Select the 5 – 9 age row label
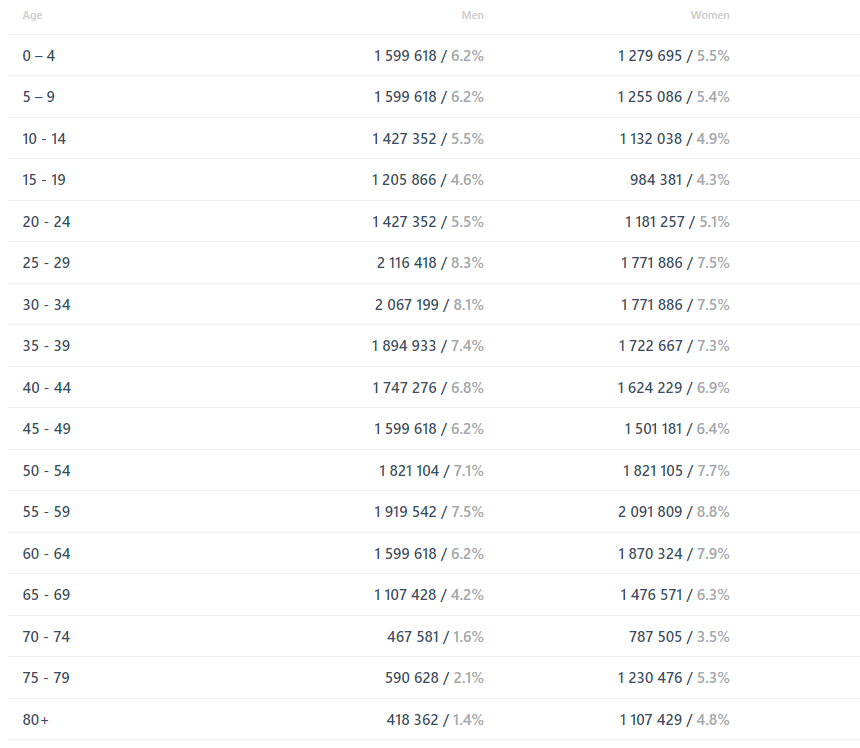The width and height of the screenshot is (860, 748). point(38,97)
